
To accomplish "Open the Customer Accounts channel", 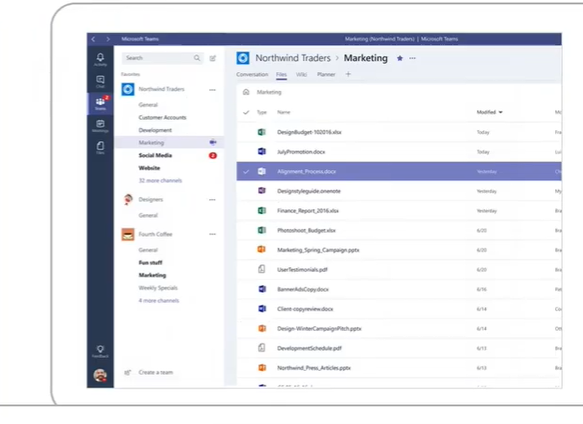I will point(162,118).
